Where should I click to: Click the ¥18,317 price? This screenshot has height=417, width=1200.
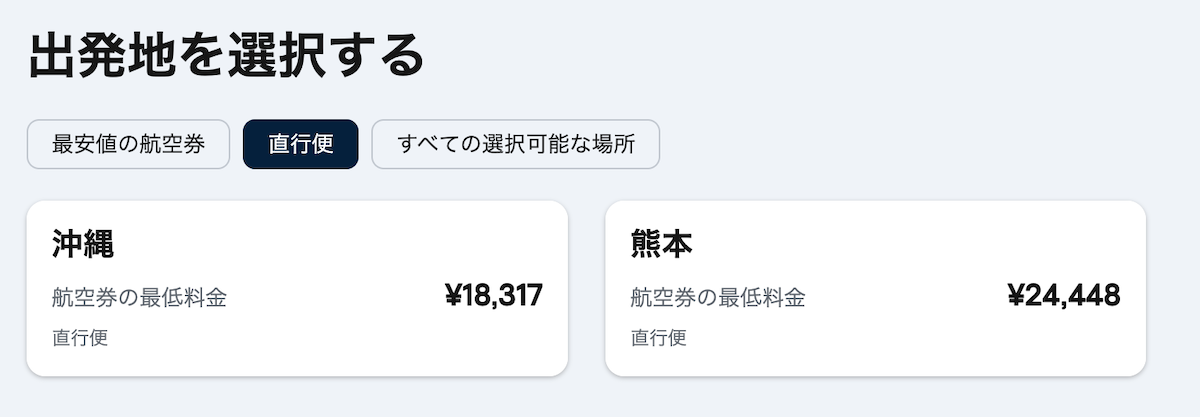[493, 295]
